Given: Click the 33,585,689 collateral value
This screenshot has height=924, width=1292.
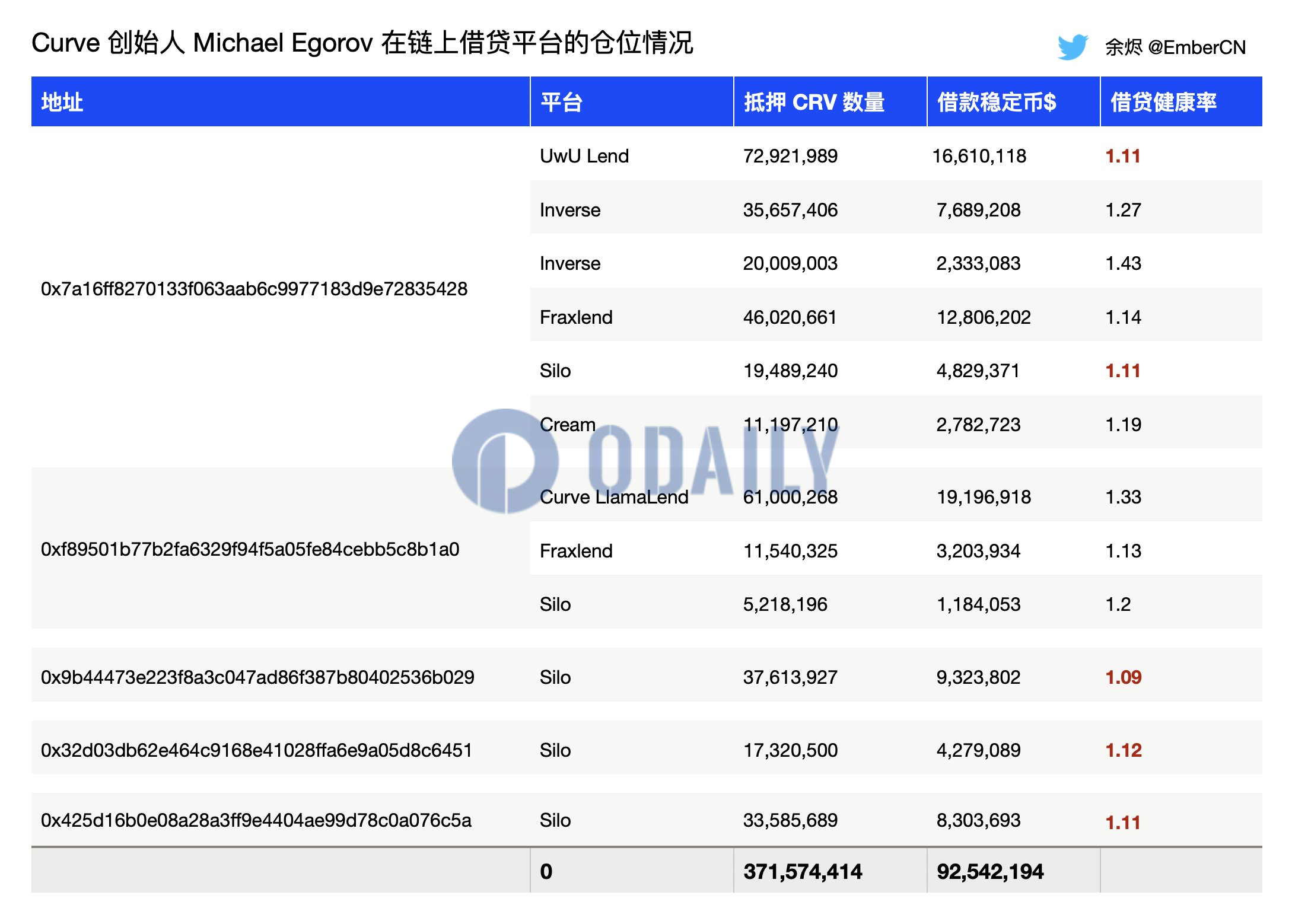Looking at the screenshot, I should 790,820.
